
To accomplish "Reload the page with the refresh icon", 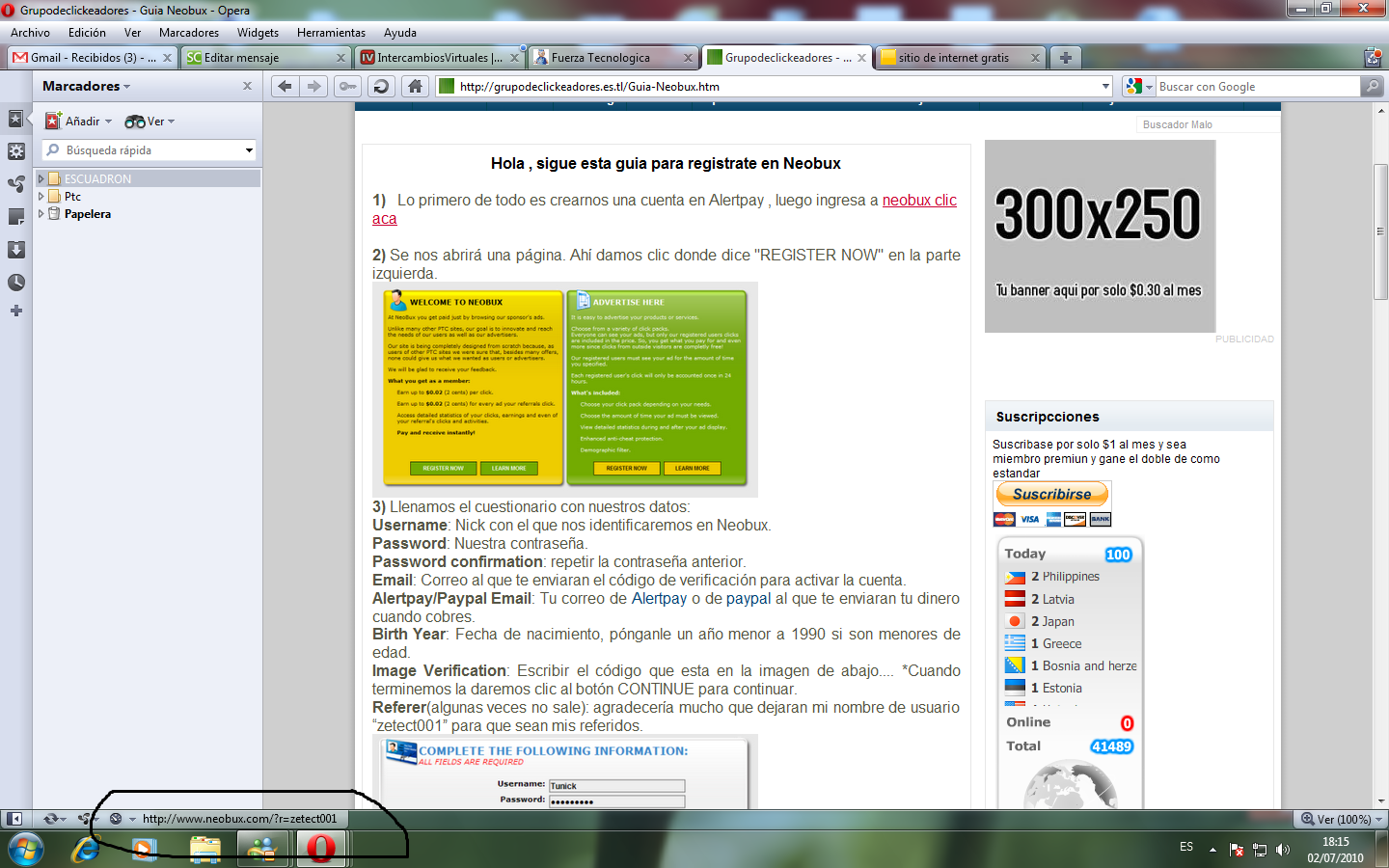I will [381, 86].
